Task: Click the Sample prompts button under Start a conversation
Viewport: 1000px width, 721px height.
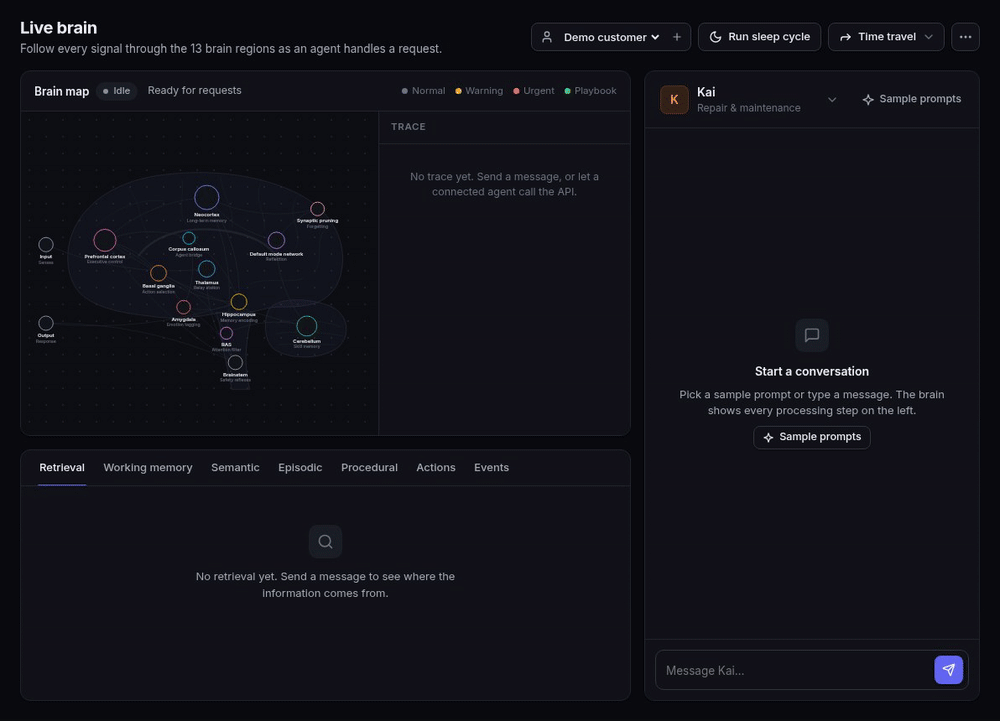Action: point(812,437)
